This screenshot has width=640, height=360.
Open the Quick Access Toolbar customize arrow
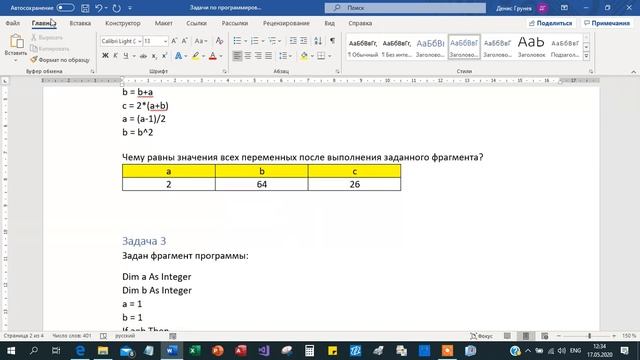[x=130, y=8]
